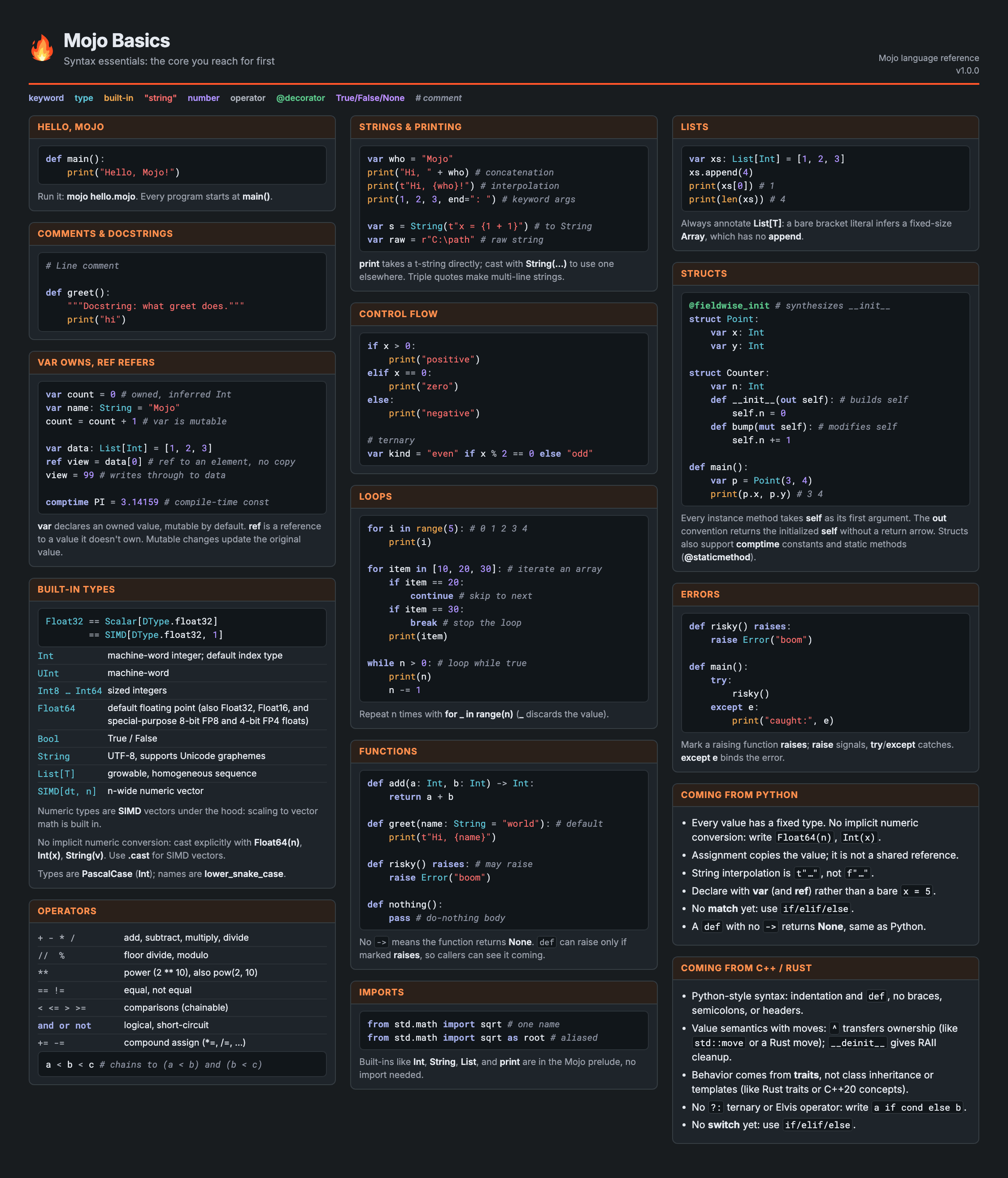
Task: Click the "COMING FROM PYTHON" heading
Action: [x=739, y=795]
